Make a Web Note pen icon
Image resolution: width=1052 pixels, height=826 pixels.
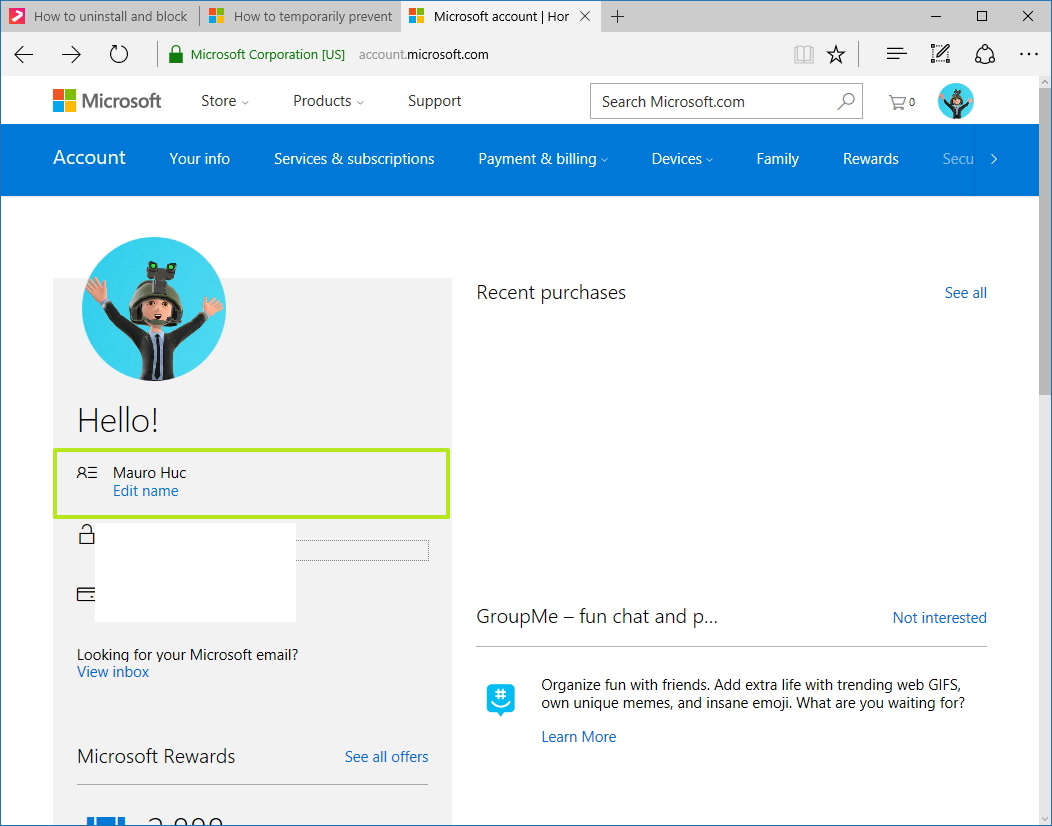coord(940,54)
